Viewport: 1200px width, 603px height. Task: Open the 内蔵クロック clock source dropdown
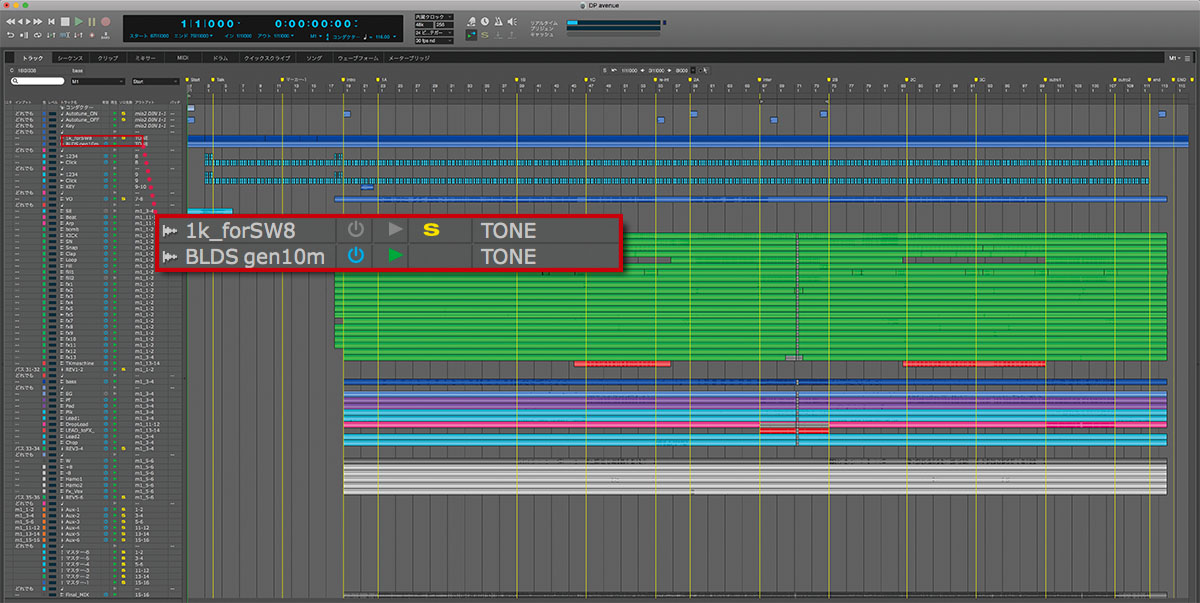[x=434, y=16]
